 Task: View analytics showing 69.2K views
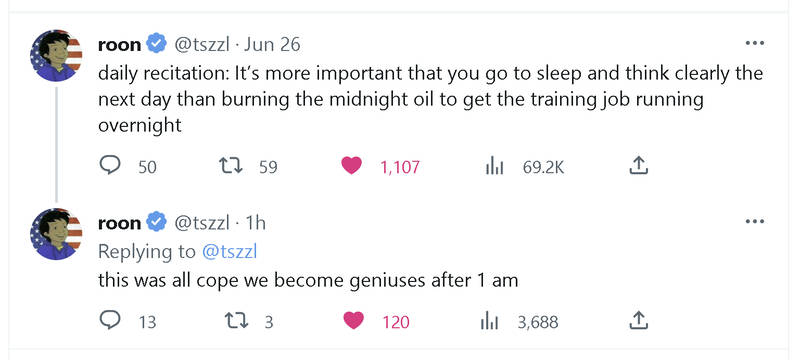(x=494, y=166)
